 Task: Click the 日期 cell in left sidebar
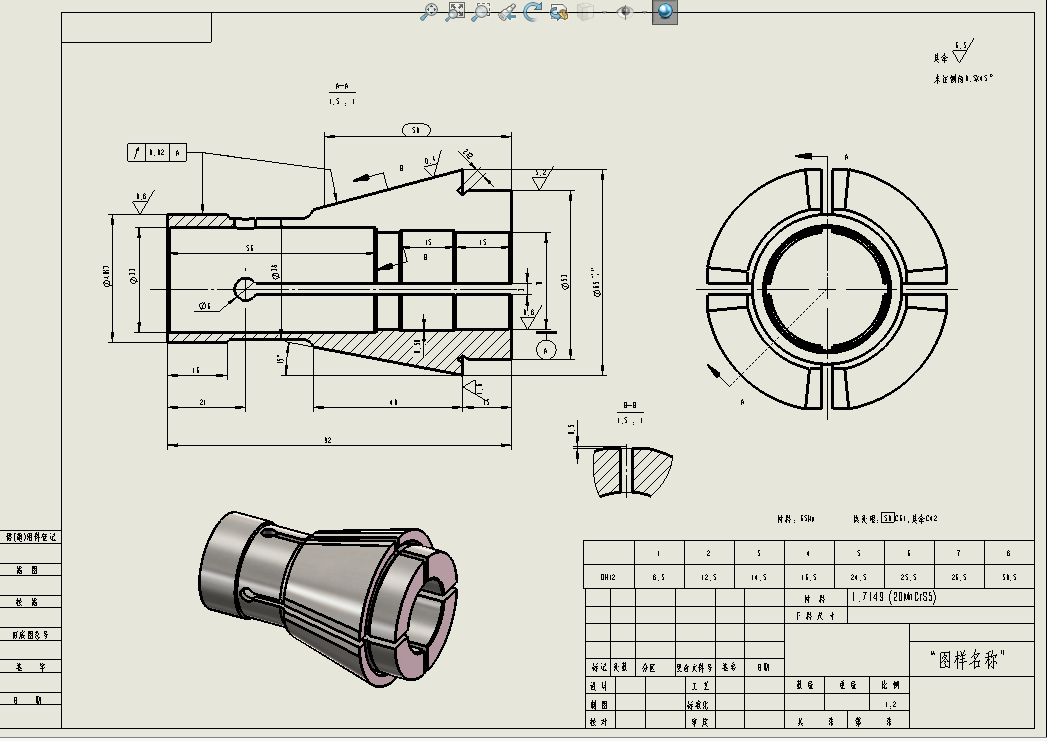(x=31, y=700)
